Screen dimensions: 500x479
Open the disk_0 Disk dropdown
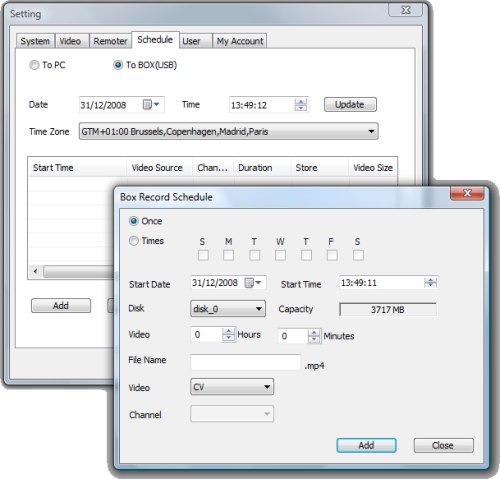(228, 309)
